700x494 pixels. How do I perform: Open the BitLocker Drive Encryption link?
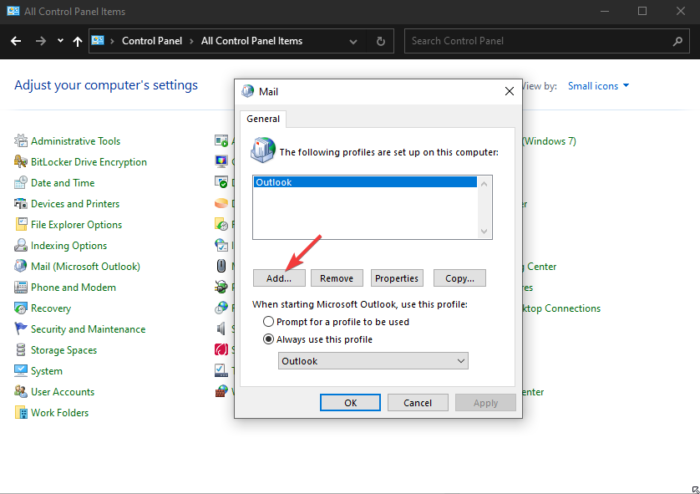click(x=88, y=162)
